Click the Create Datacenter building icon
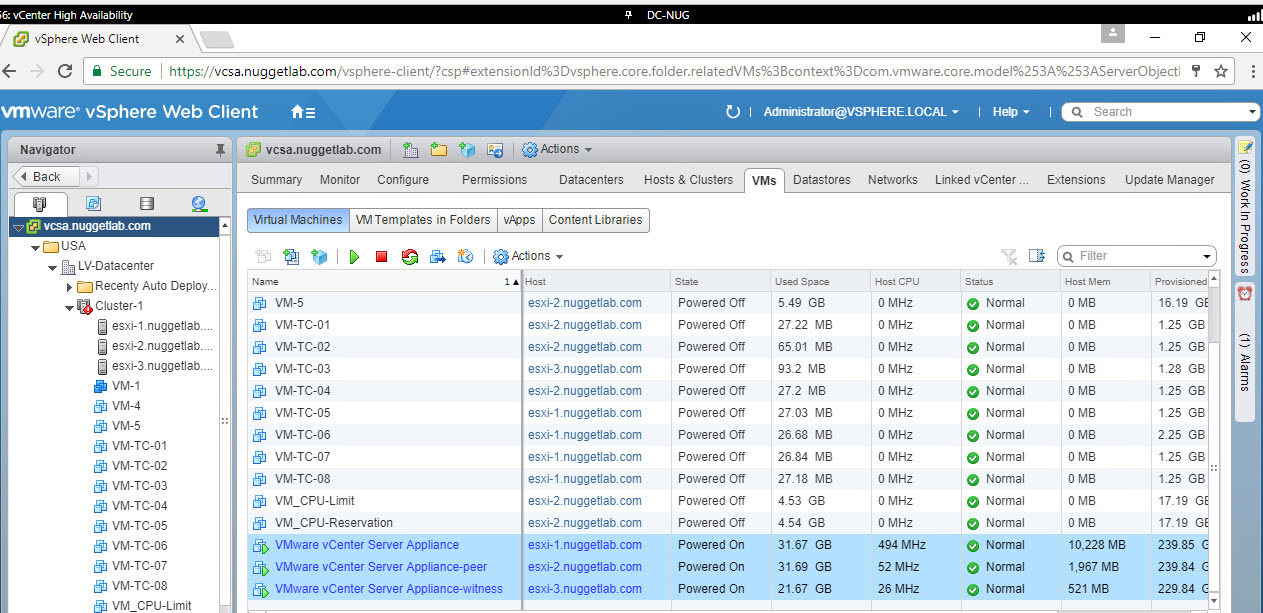 [411, 150]
